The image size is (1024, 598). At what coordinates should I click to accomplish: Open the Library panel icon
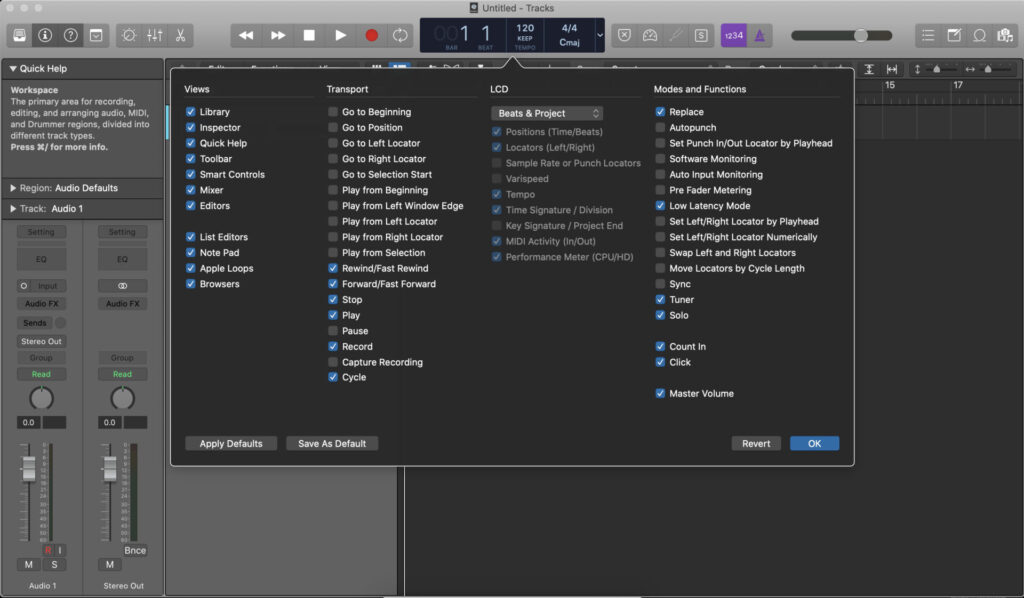[x=20, y=35]
